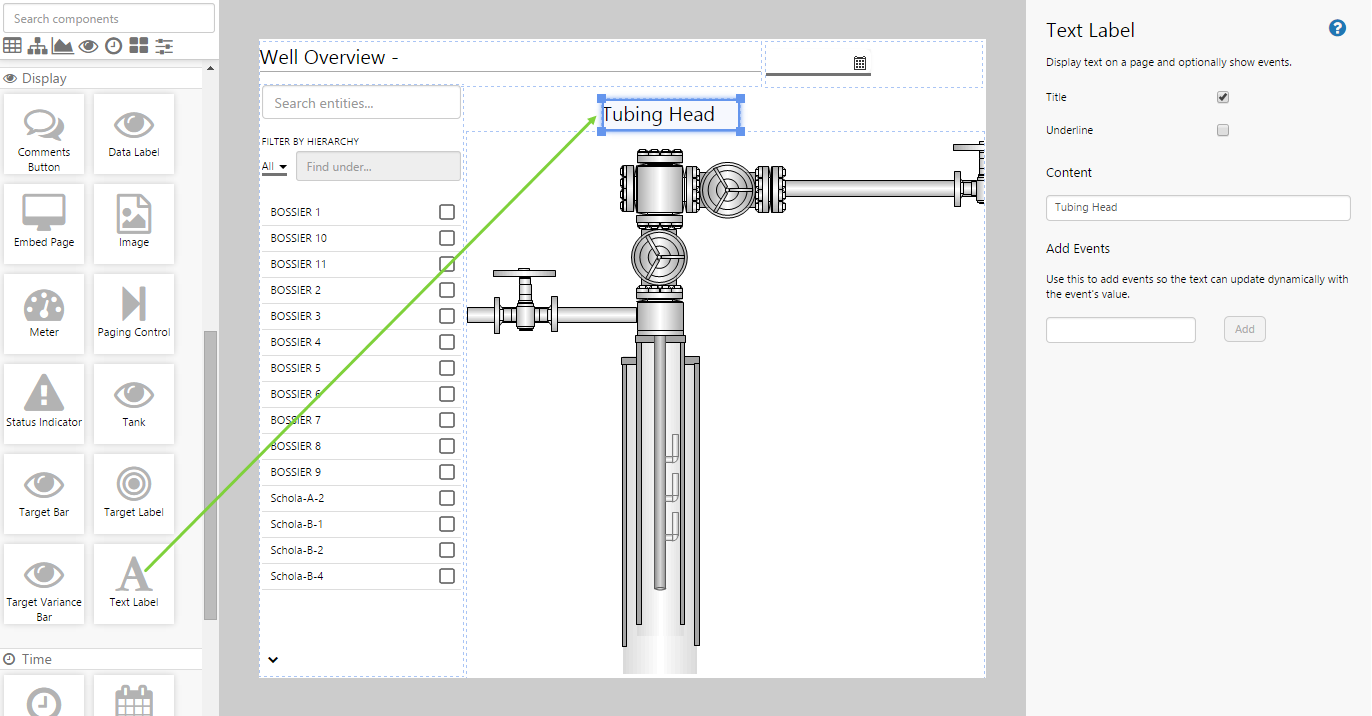This screenshot has height=716, width=1372.
Task: Select the area chart category icon
Action: 63,46
